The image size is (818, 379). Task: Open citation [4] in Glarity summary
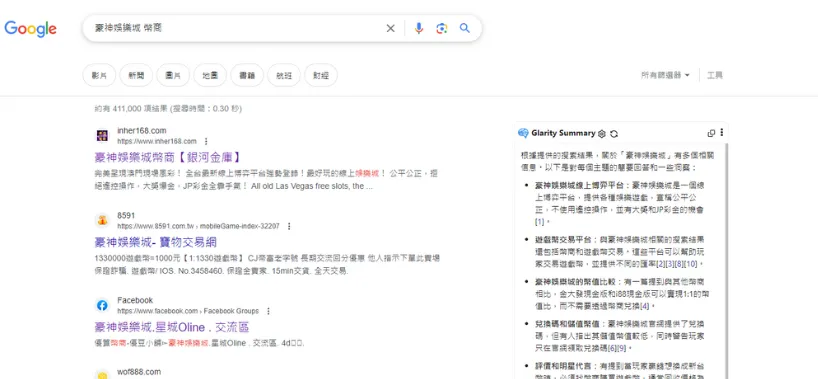(646, 305)
